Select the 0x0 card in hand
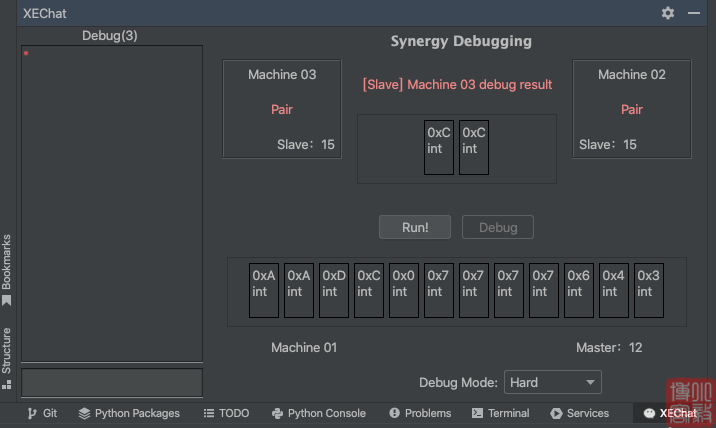 tap(404, 290)
